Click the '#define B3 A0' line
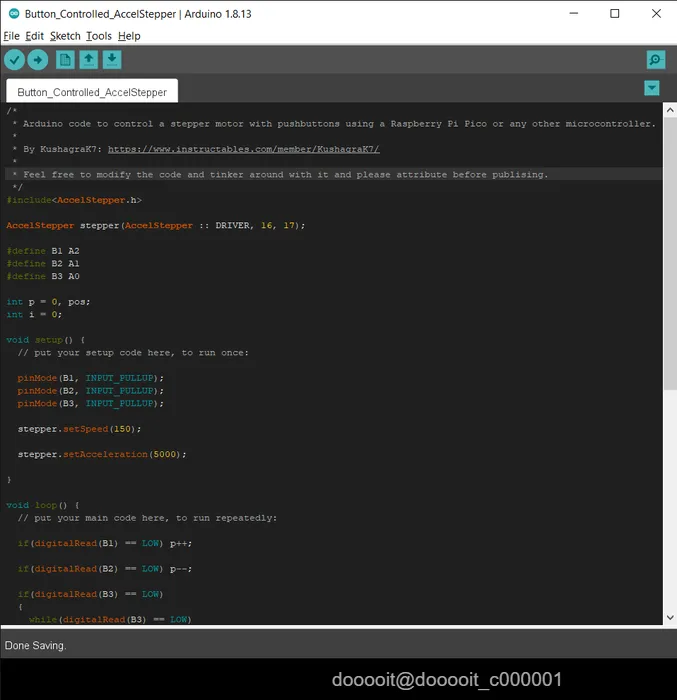 coord(43,276)
